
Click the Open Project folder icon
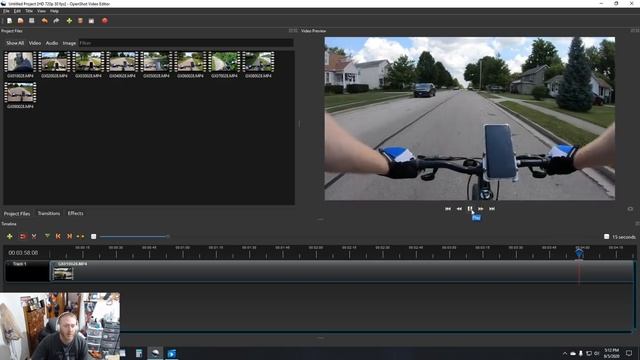click(x=20, y=20)
